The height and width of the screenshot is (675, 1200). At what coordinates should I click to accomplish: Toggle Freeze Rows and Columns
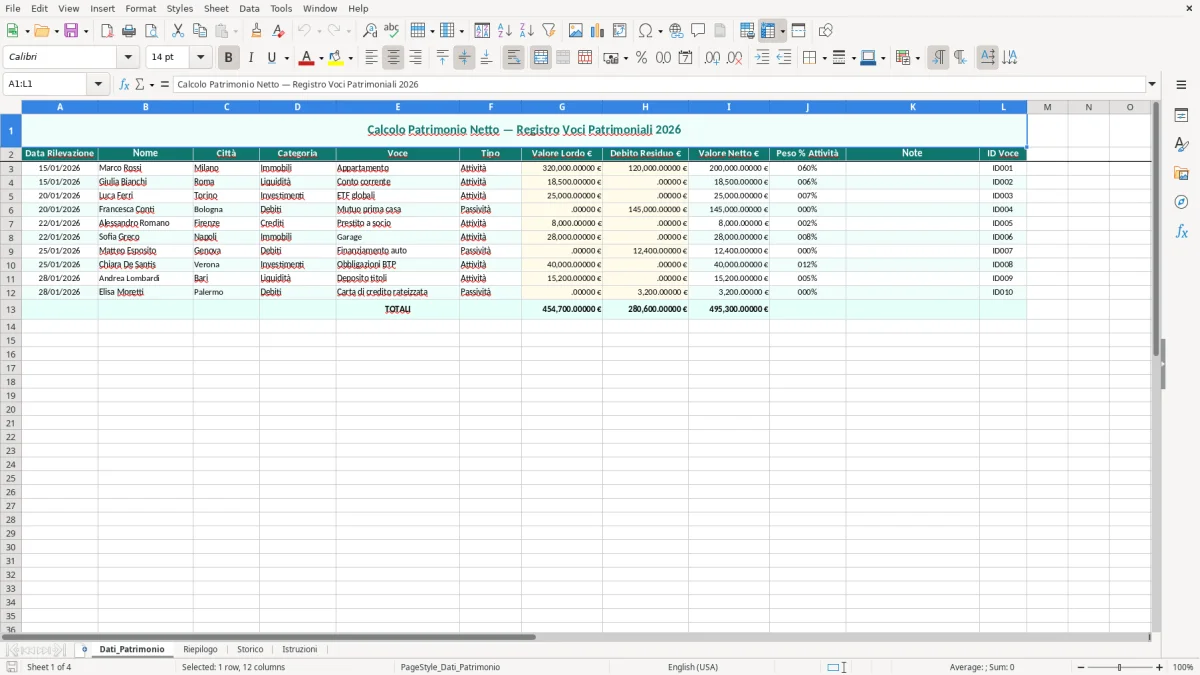(768, 31)
